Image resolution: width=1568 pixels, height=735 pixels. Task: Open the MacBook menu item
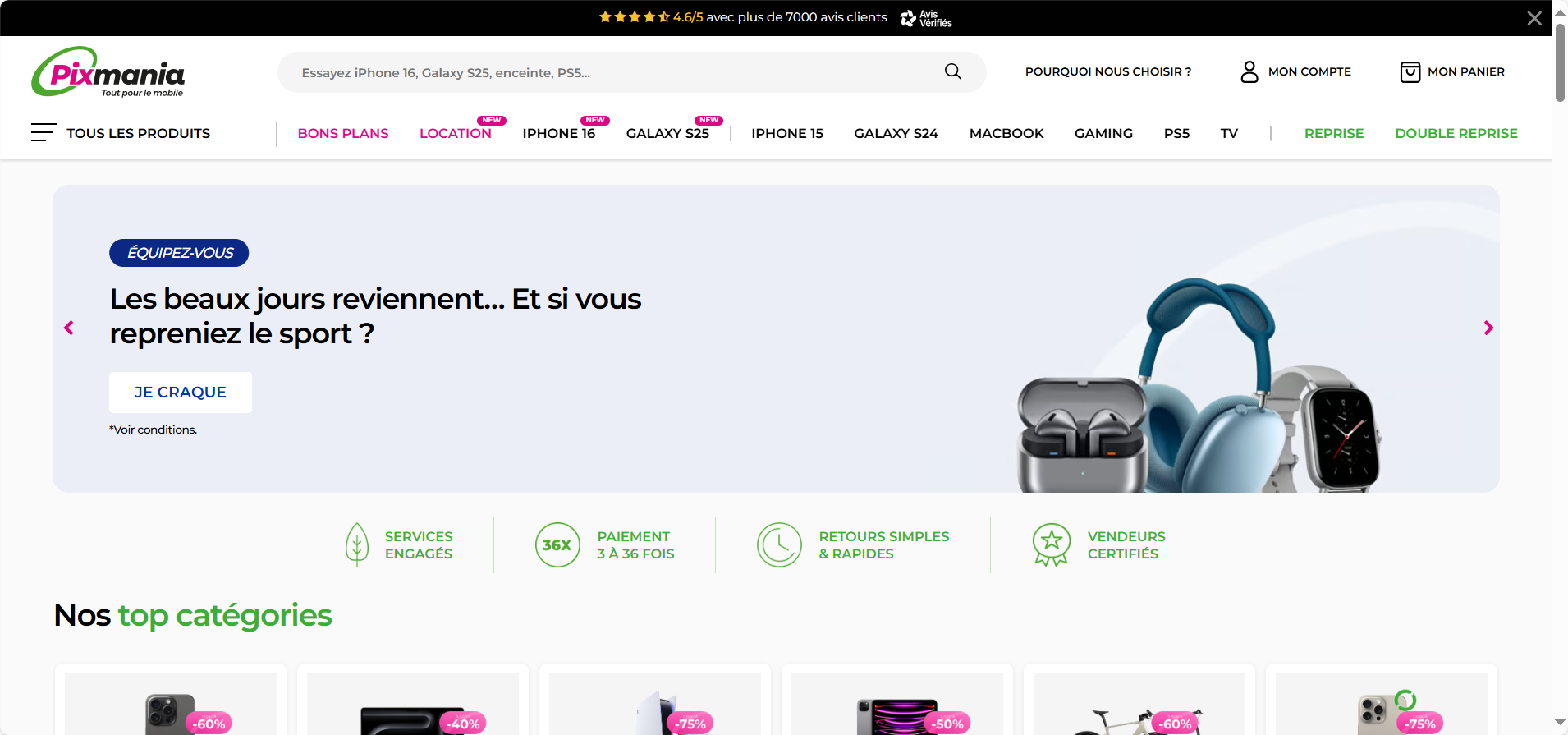pos(1006,133)
